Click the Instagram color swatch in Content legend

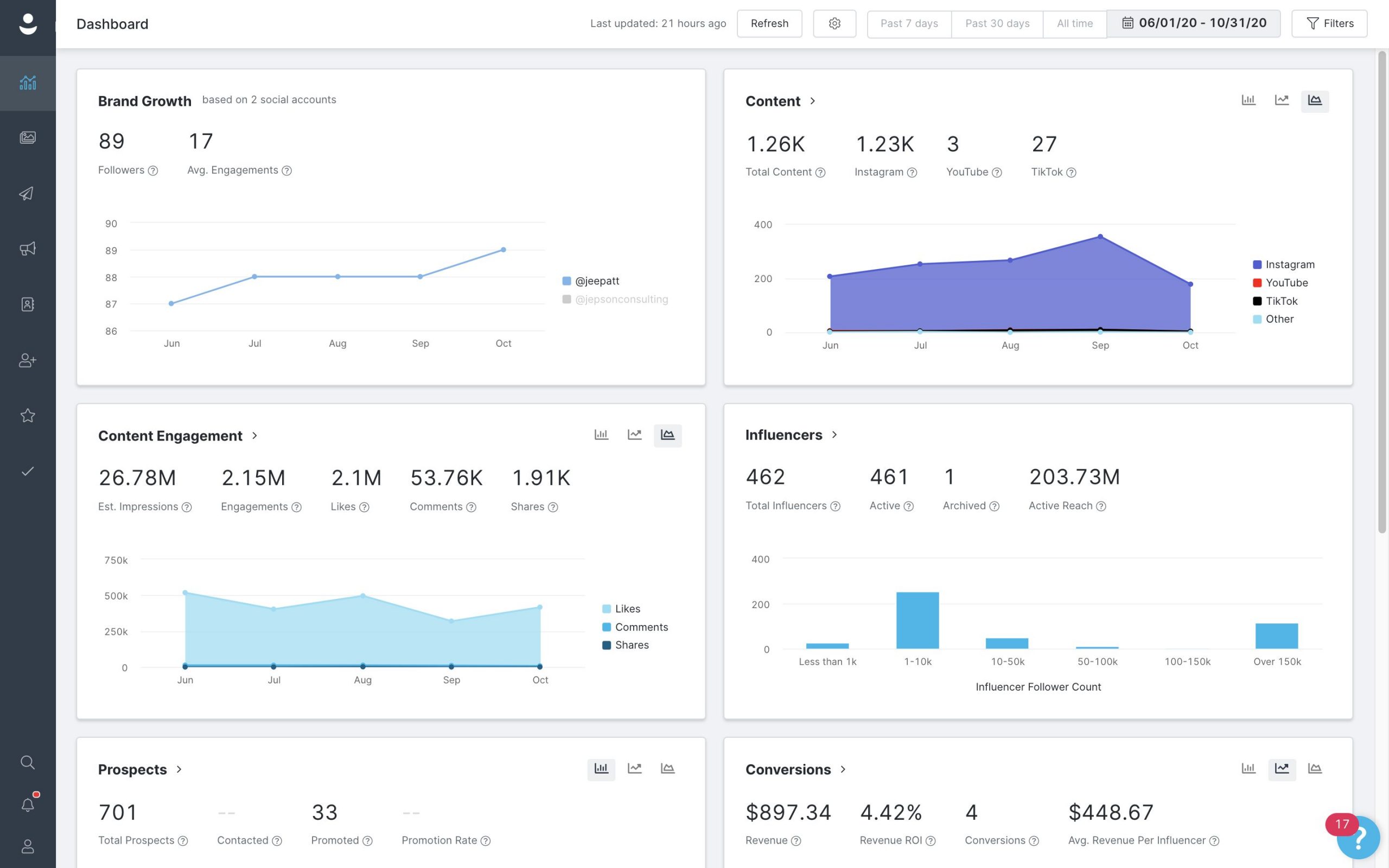point(1257,264)
